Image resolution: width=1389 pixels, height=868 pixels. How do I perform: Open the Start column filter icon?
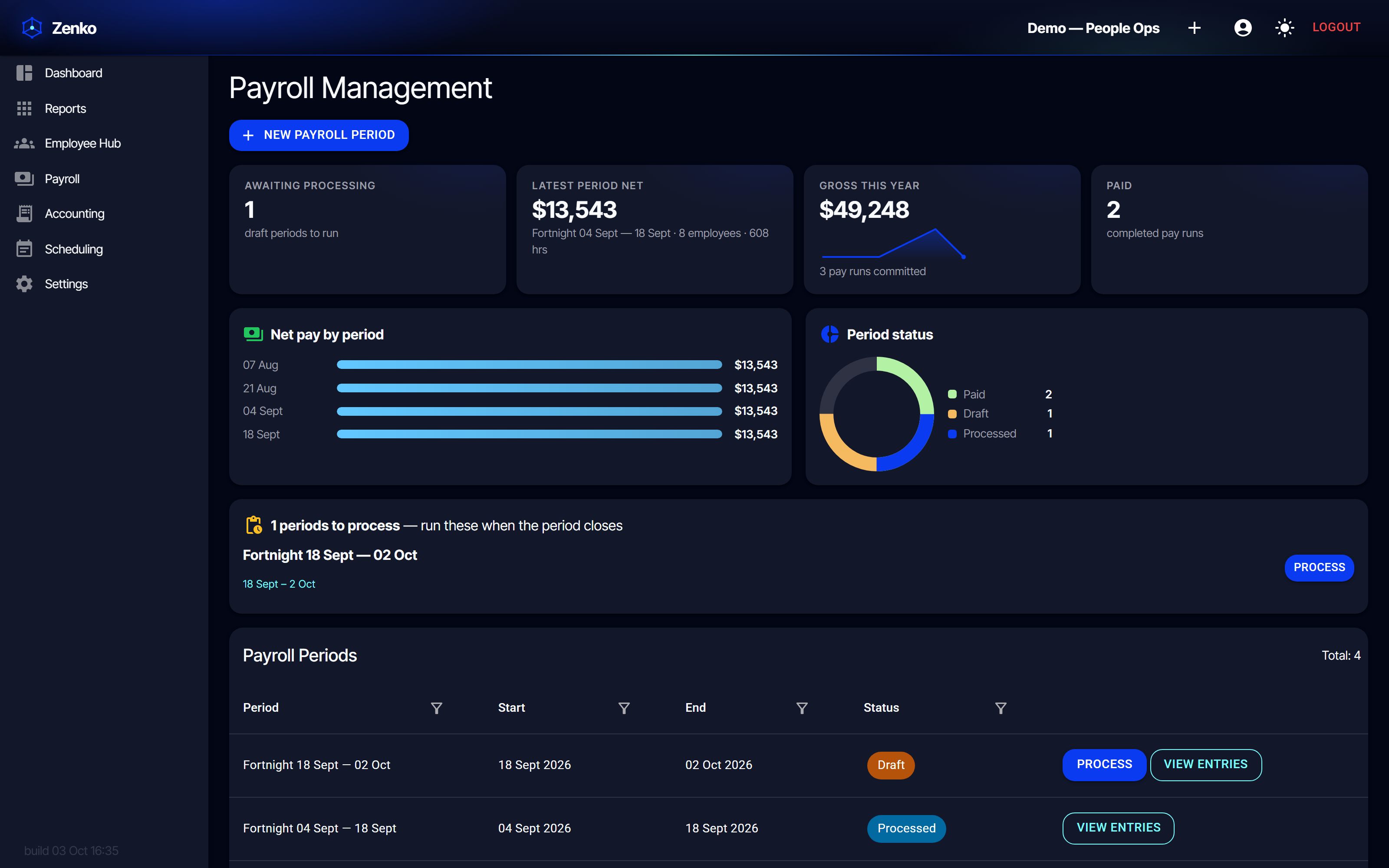(624, 708)
